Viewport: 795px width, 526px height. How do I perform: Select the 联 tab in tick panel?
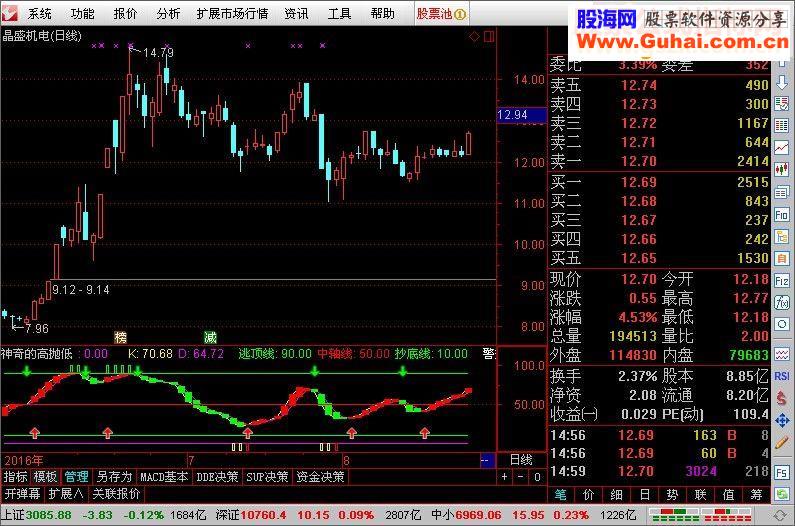coord(701,494)
